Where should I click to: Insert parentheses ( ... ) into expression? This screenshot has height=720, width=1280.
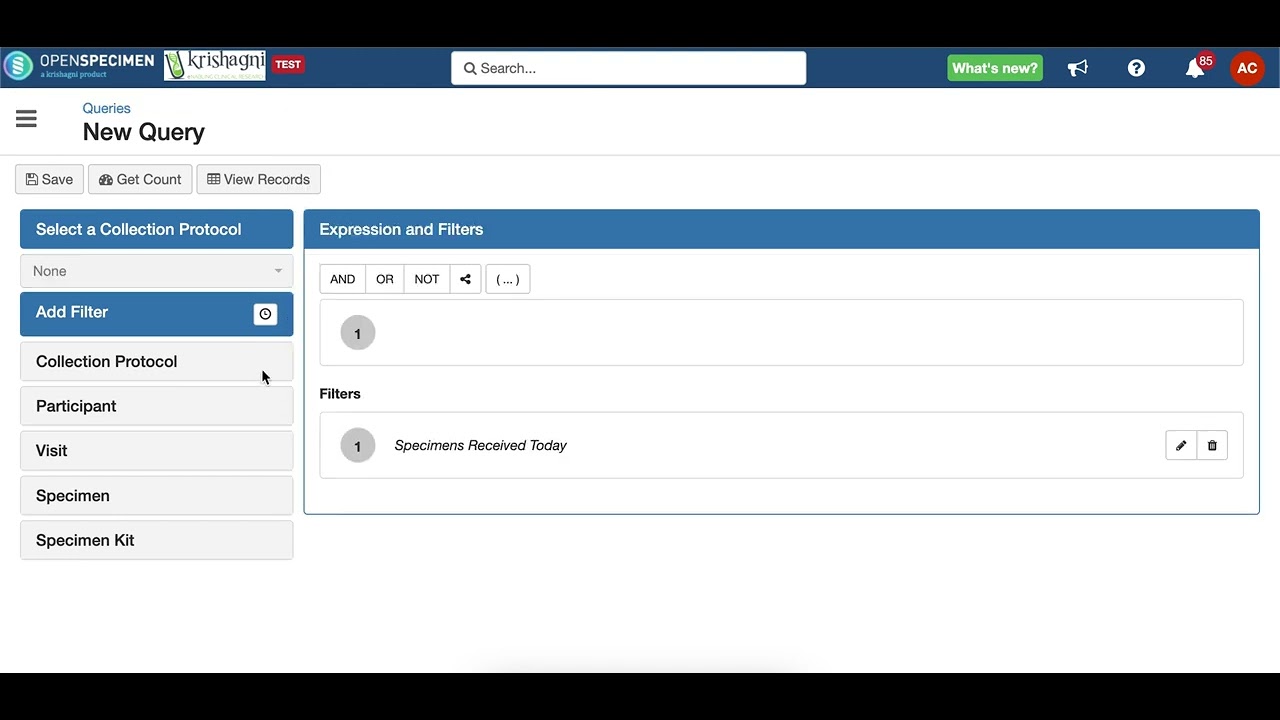pos(508,279)
